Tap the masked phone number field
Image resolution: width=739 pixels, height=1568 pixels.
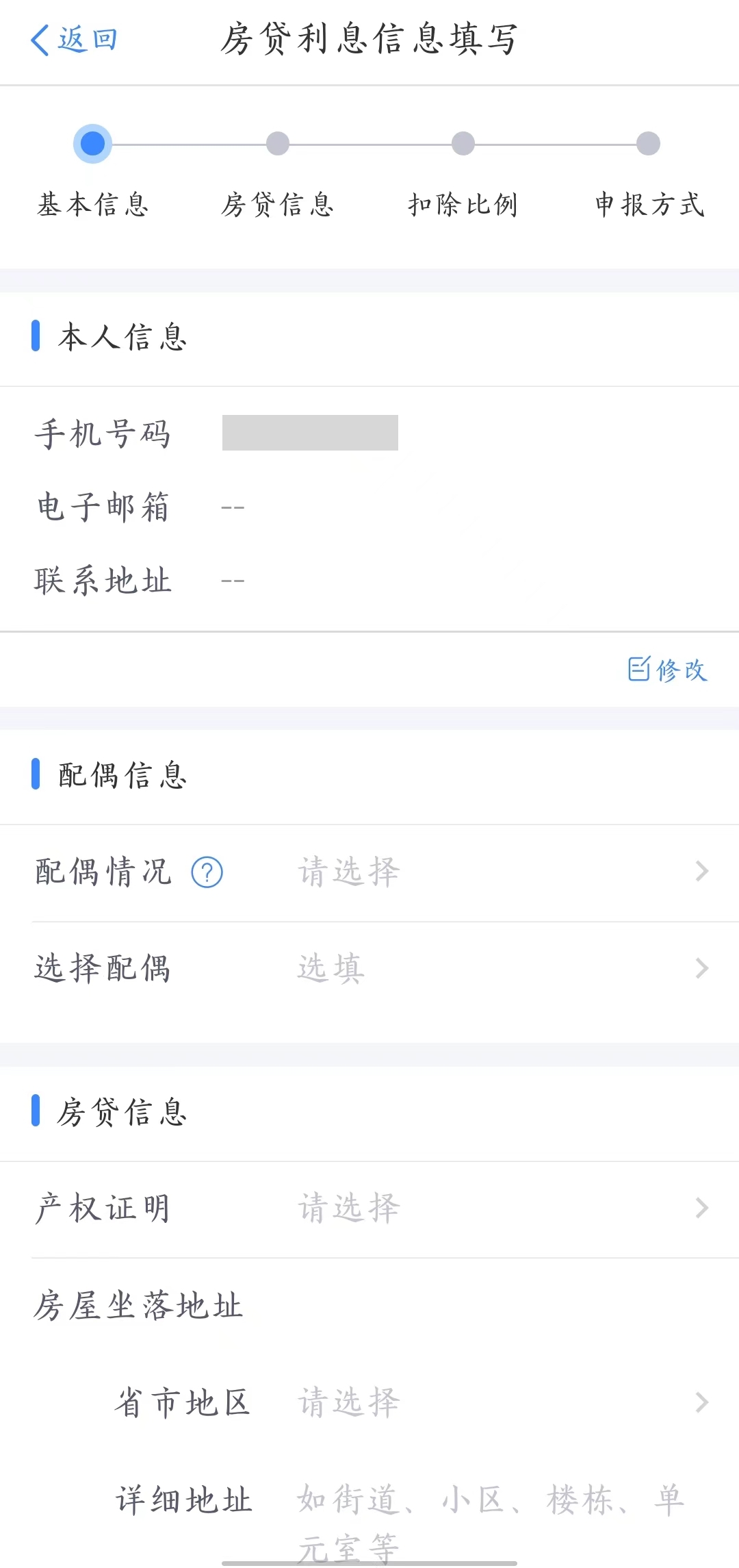coord(310,433)
